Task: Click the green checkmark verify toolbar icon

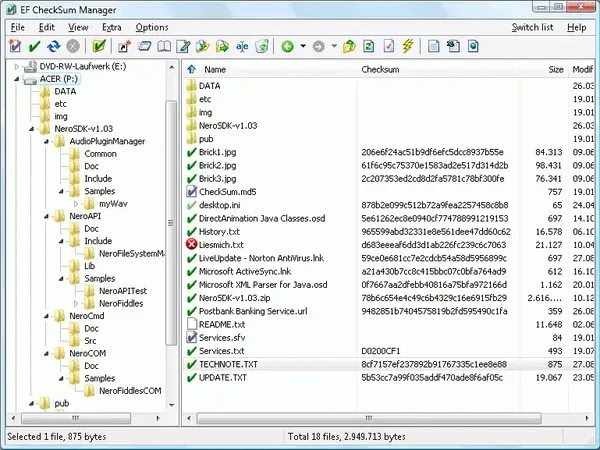Action: (34, 47)
